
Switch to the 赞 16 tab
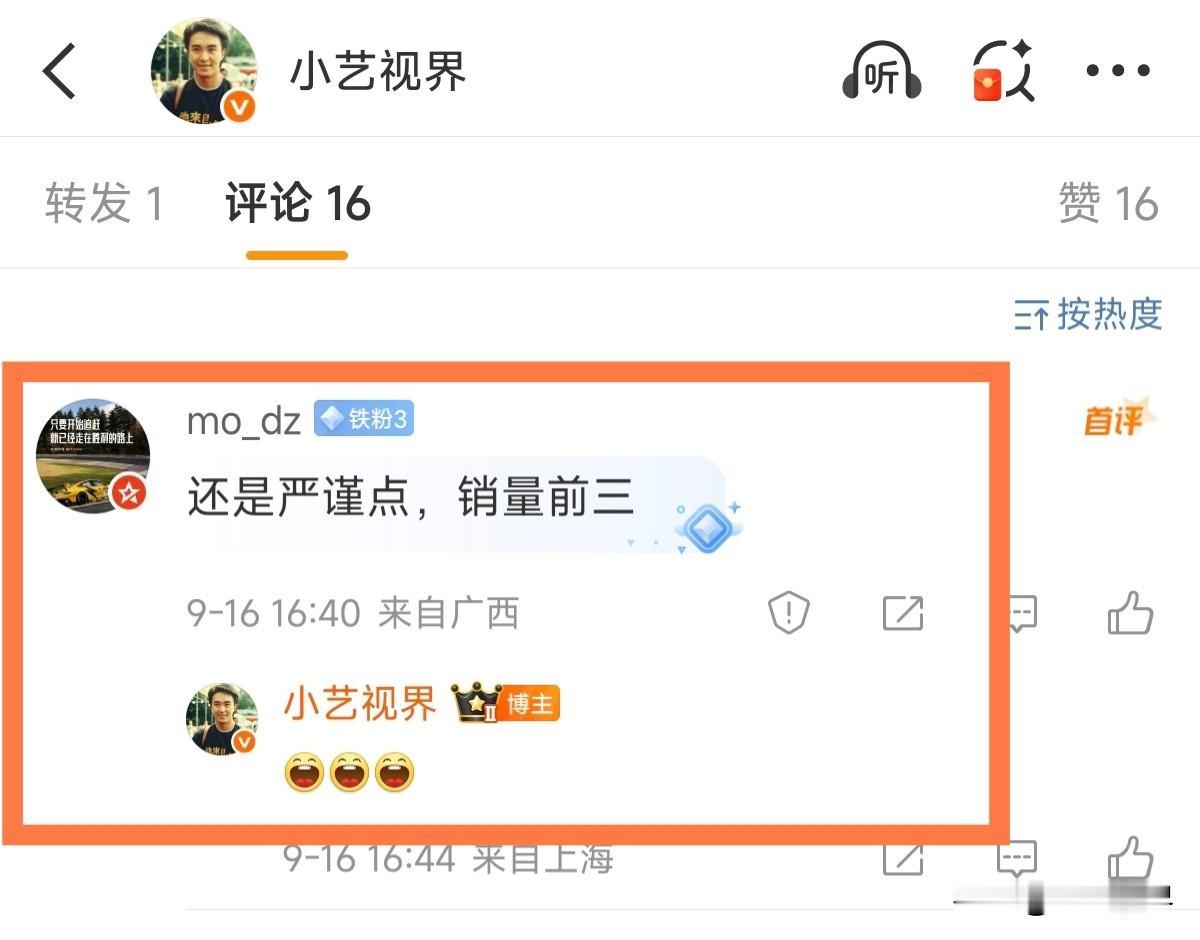(x=1108, y=203)
